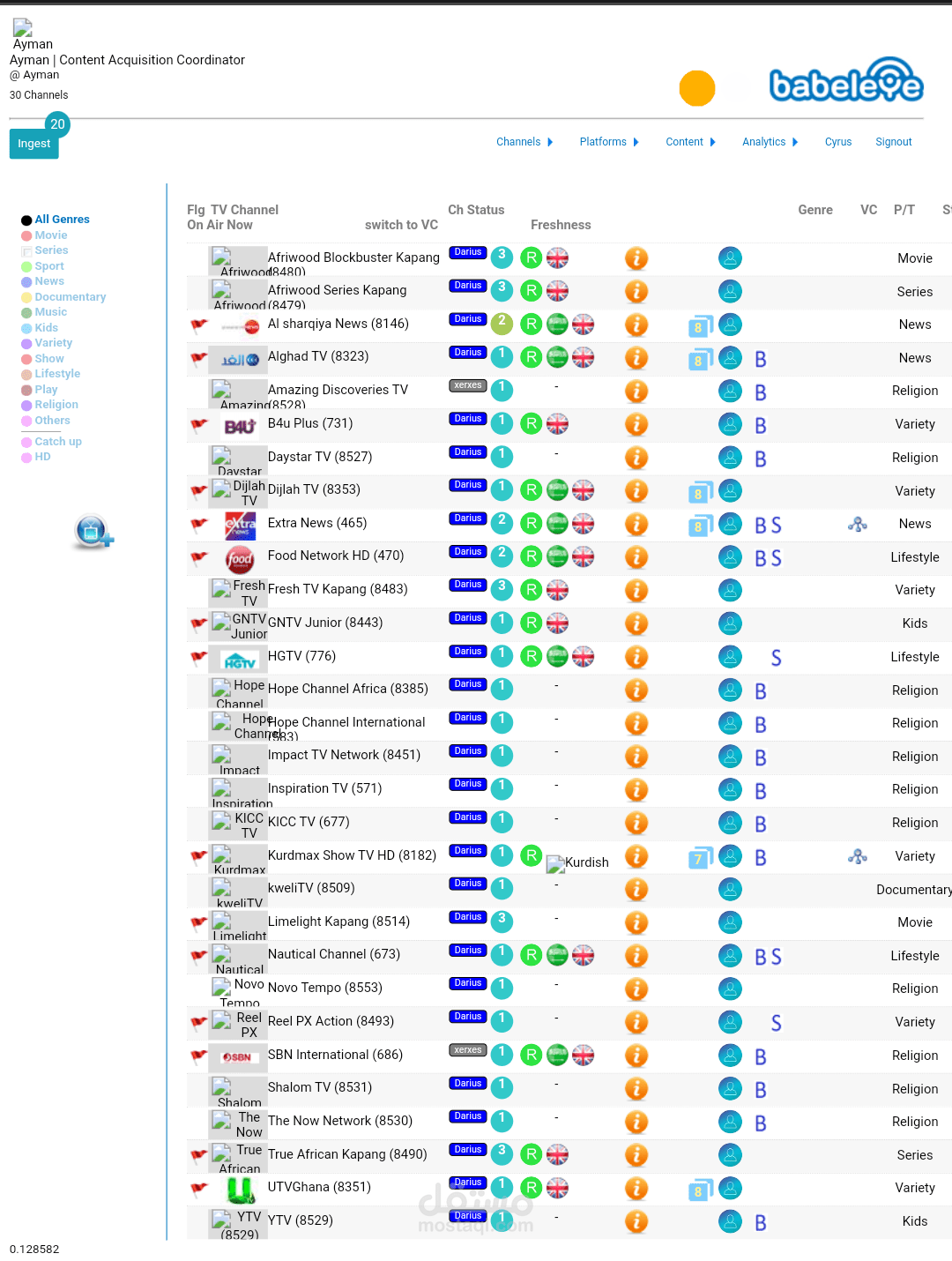Select the All Genres filter

pyautogui.click(x=62, y=220)
